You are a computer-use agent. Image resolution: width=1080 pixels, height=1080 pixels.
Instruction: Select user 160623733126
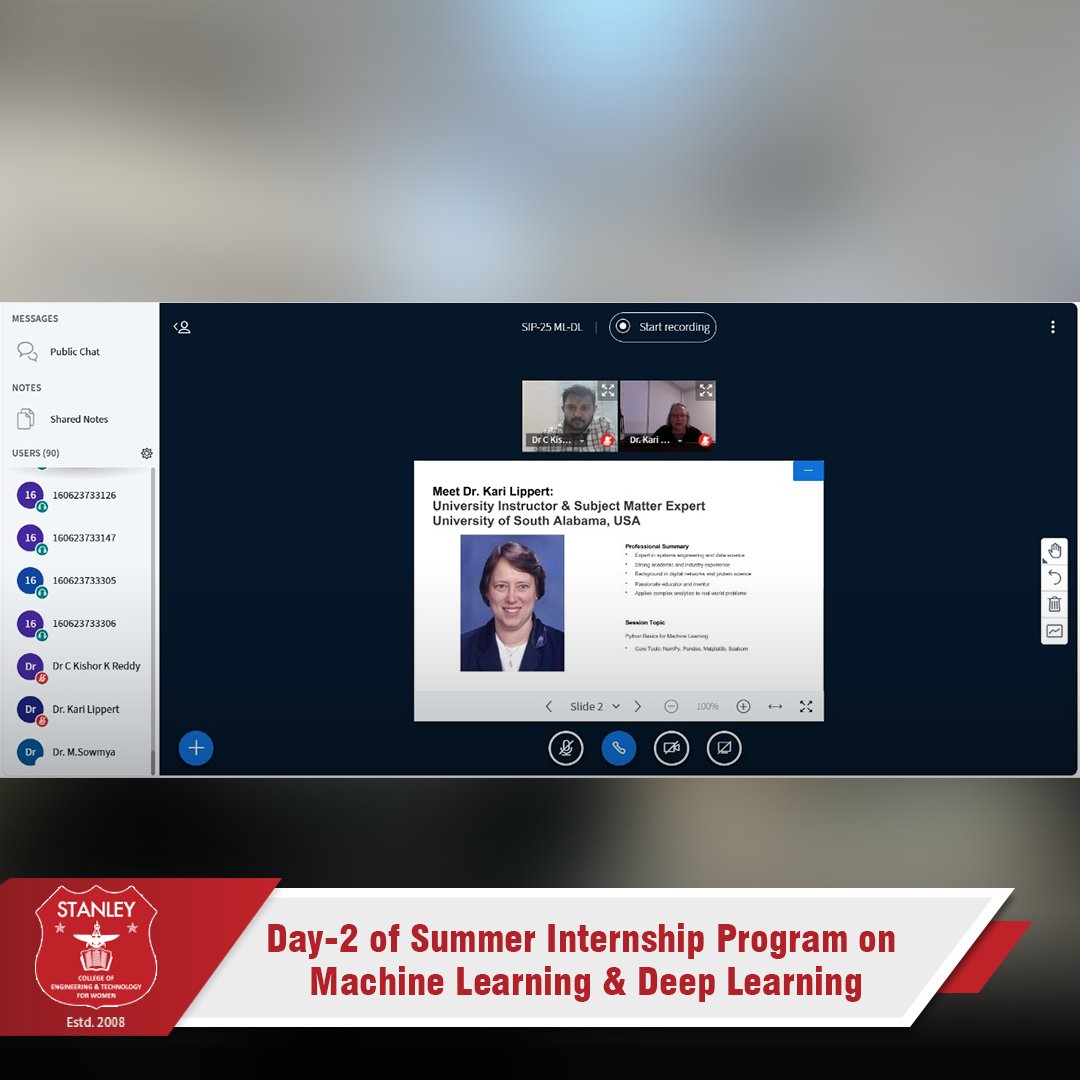click(81, 495)
